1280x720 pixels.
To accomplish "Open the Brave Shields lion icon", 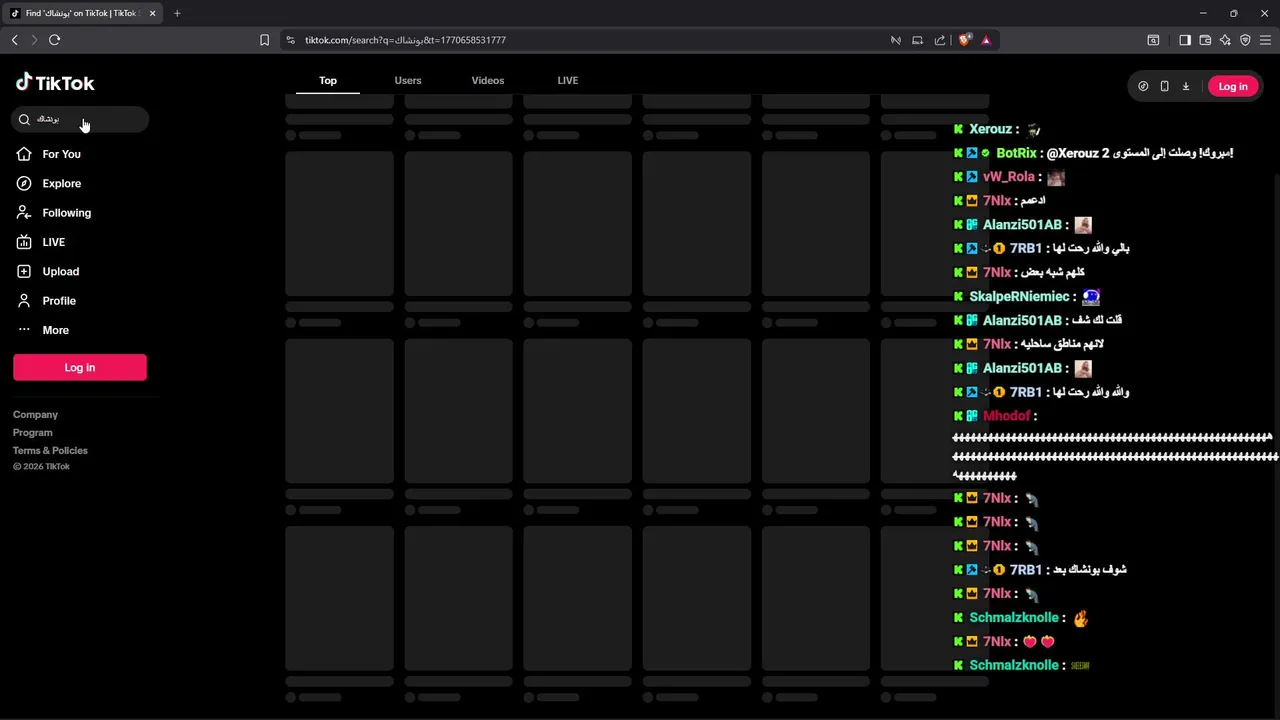I will click(x=964, y=40).
